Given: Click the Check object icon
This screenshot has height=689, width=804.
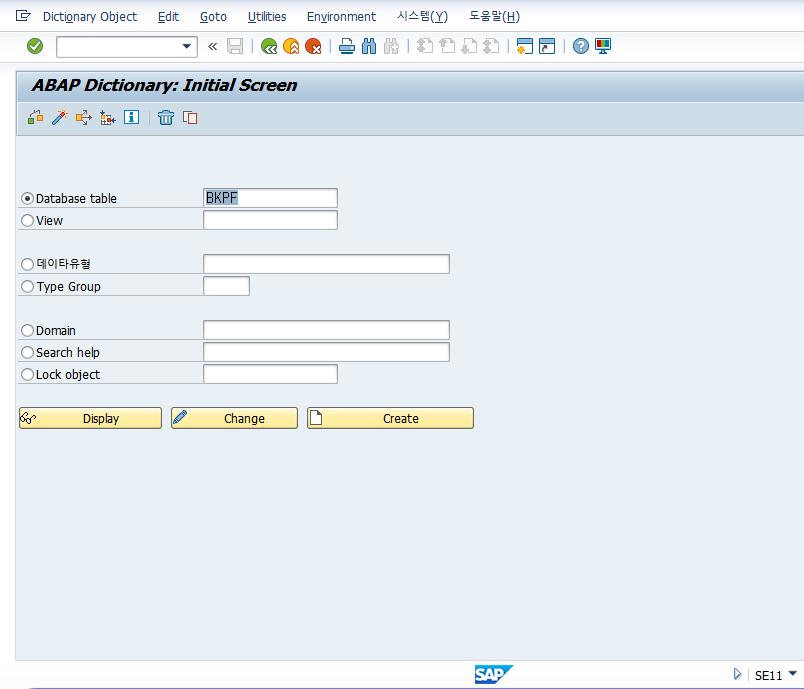Looking at the screenshot, I should 35,117.
